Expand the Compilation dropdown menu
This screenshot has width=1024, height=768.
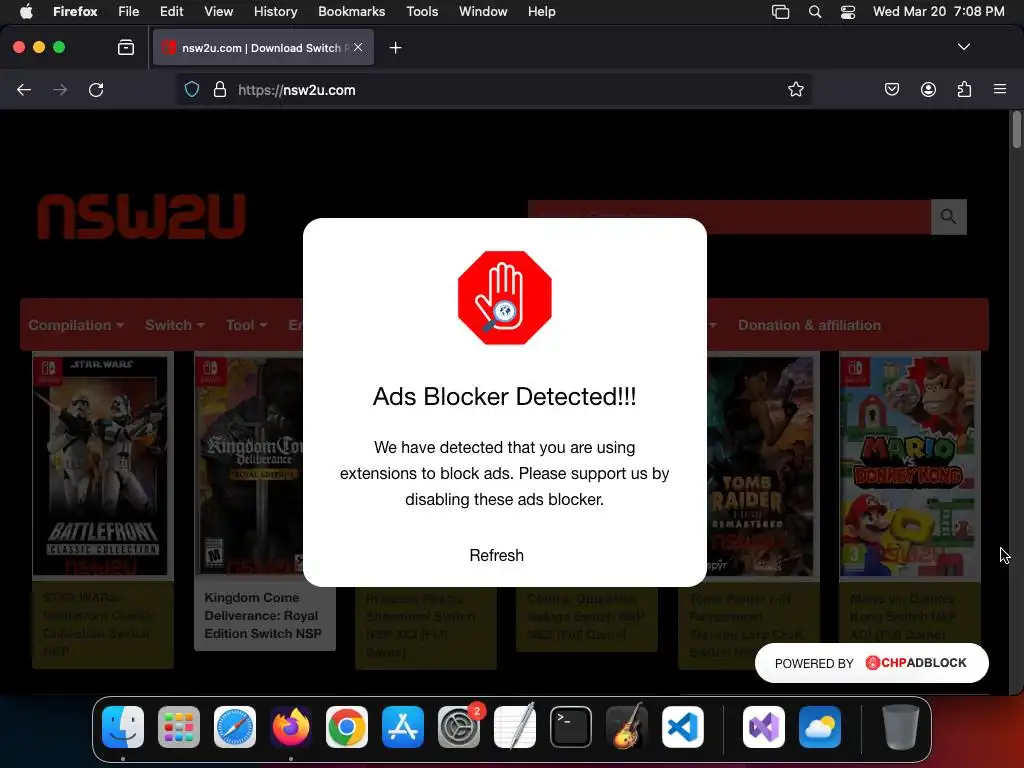[76, 325]
